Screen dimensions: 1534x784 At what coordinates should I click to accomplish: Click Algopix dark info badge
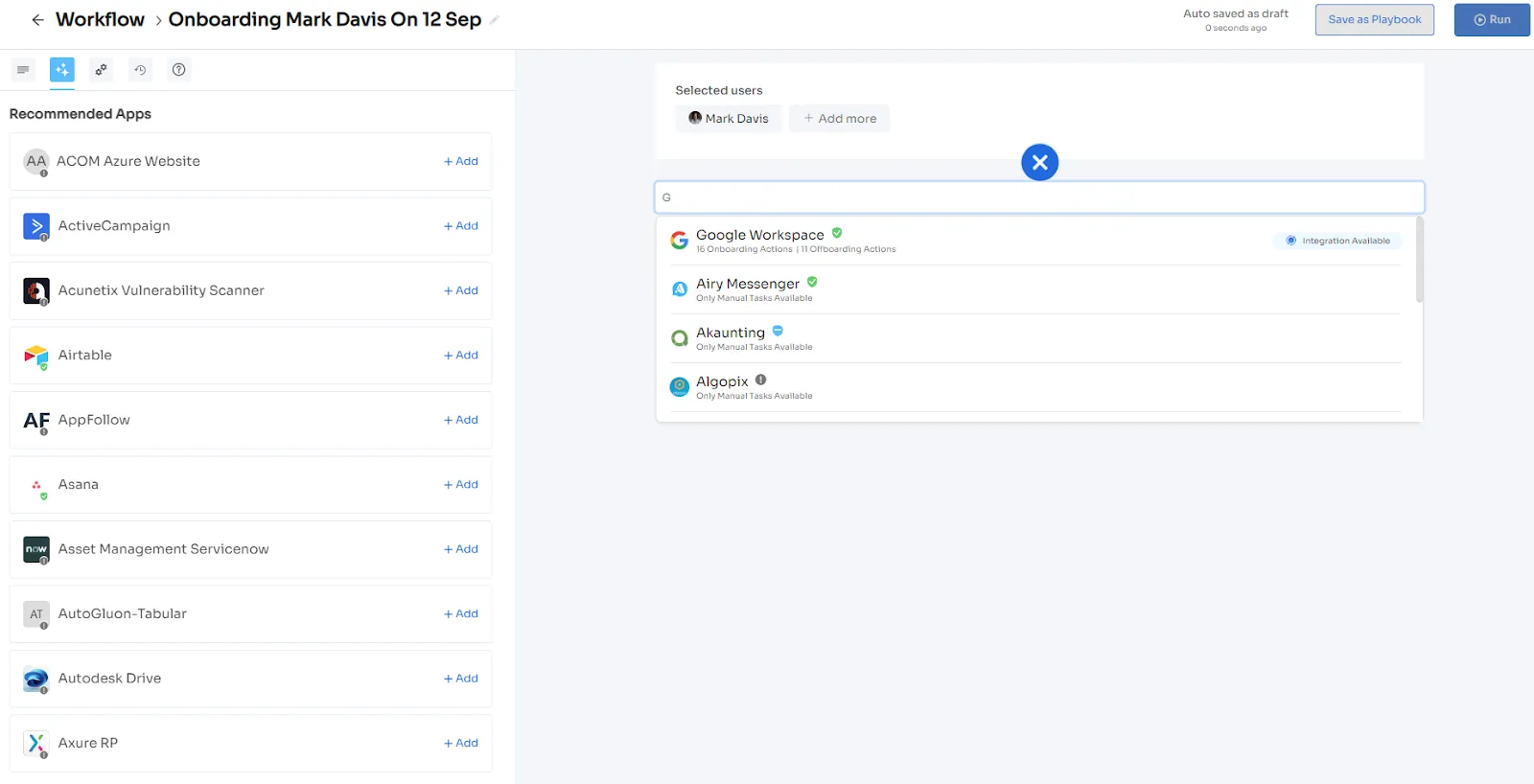click(760, 380)
